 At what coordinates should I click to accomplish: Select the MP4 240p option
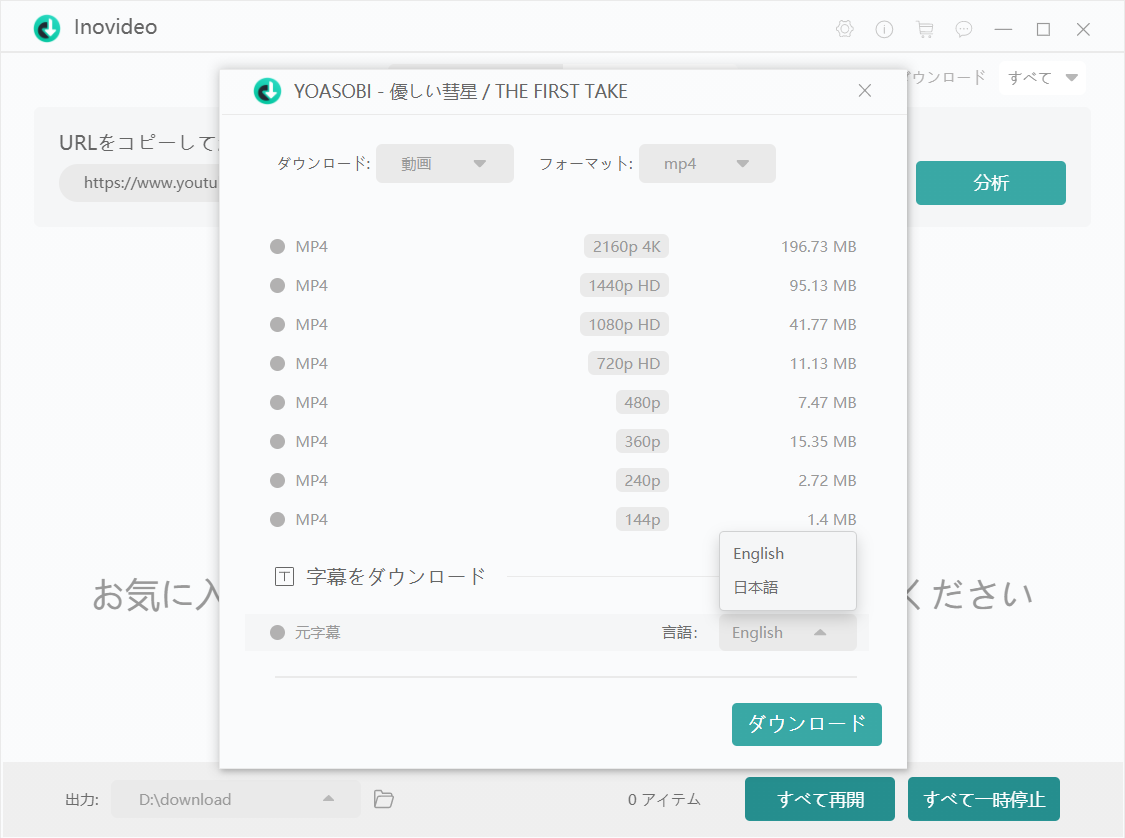point(278,481)
